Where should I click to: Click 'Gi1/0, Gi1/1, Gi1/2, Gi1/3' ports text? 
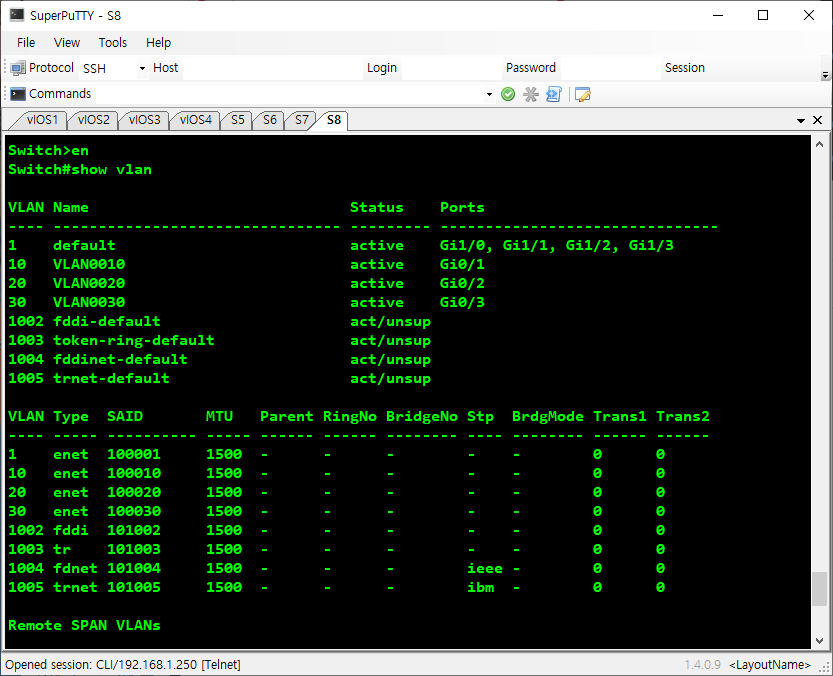556,246
